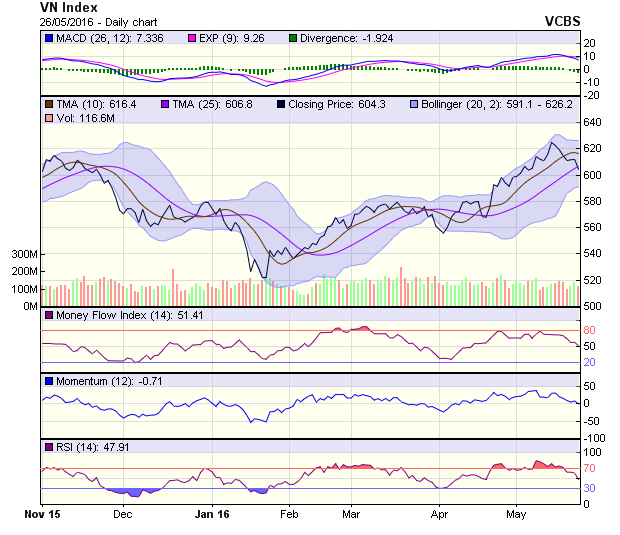
Task: Select the purple TMA (25) legend swatch
Action: [x=165, y=104]
